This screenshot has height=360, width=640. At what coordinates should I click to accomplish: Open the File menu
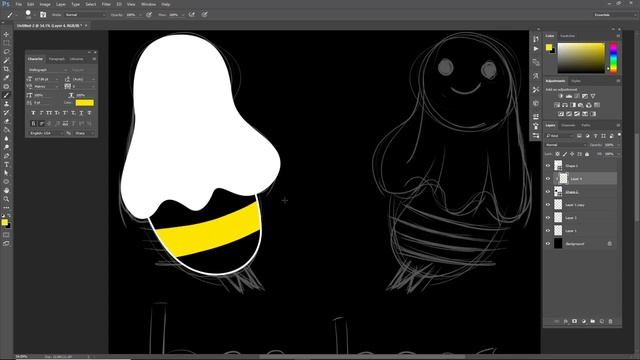point(19,4)
